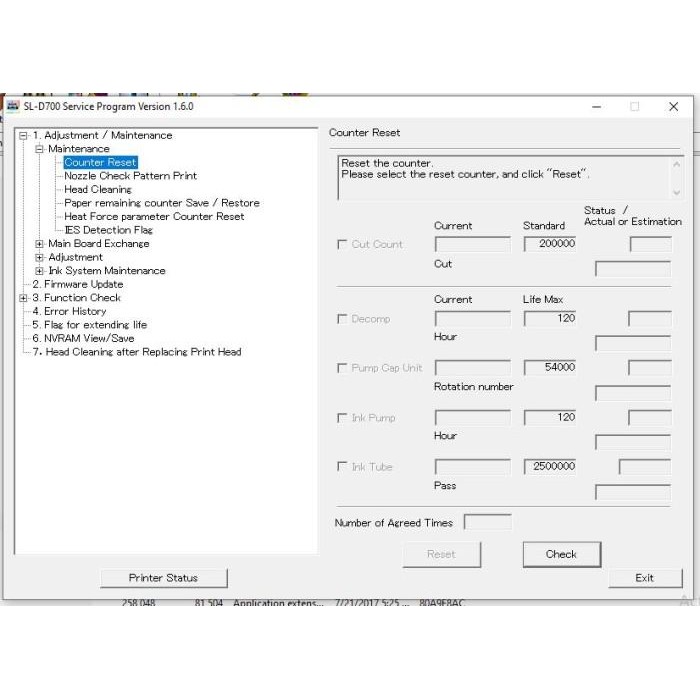Image resolution: width=700 pixels, height=700 pixels.
Task: Click the Reset button
Action: [442, 554]
